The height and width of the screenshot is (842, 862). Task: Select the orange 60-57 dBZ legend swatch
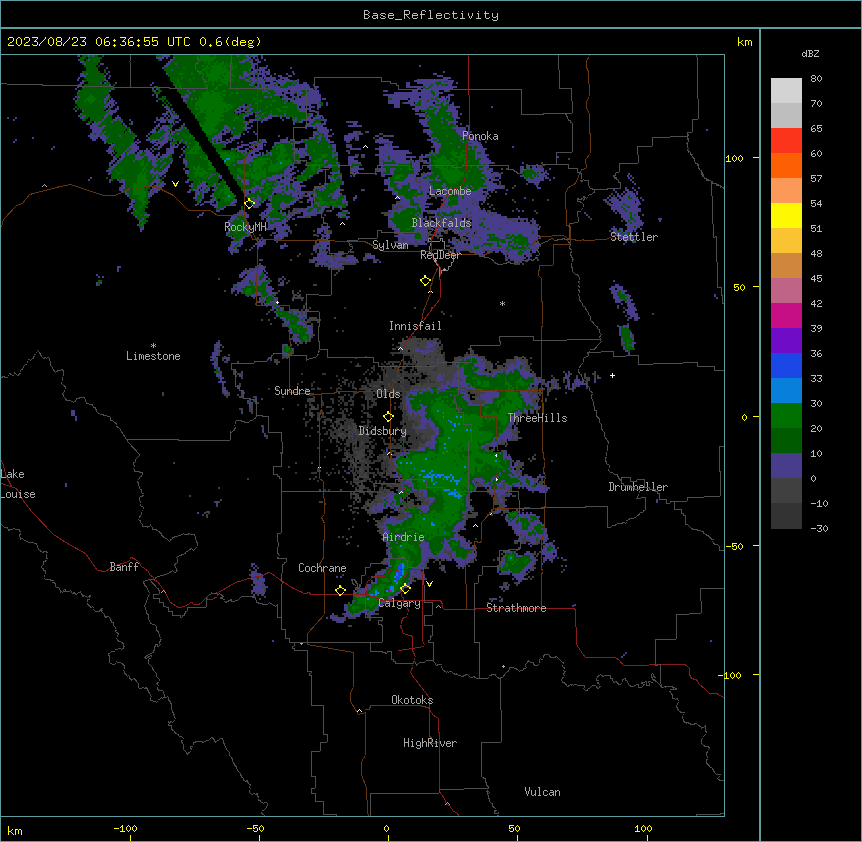[786, 166]
